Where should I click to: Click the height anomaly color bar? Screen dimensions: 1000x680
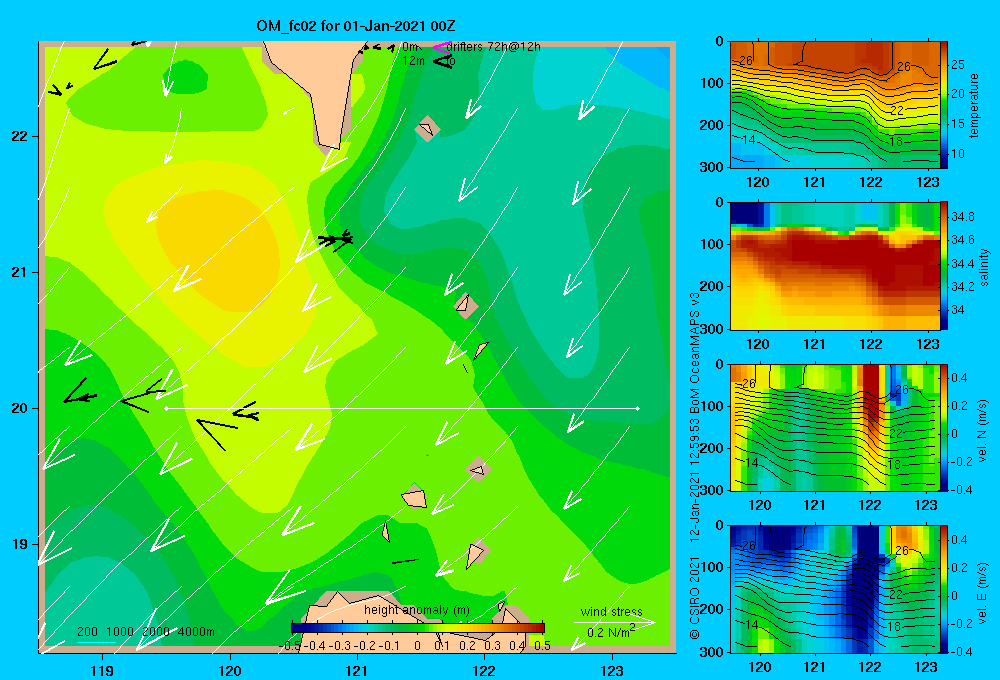click(x=418, y=628)
